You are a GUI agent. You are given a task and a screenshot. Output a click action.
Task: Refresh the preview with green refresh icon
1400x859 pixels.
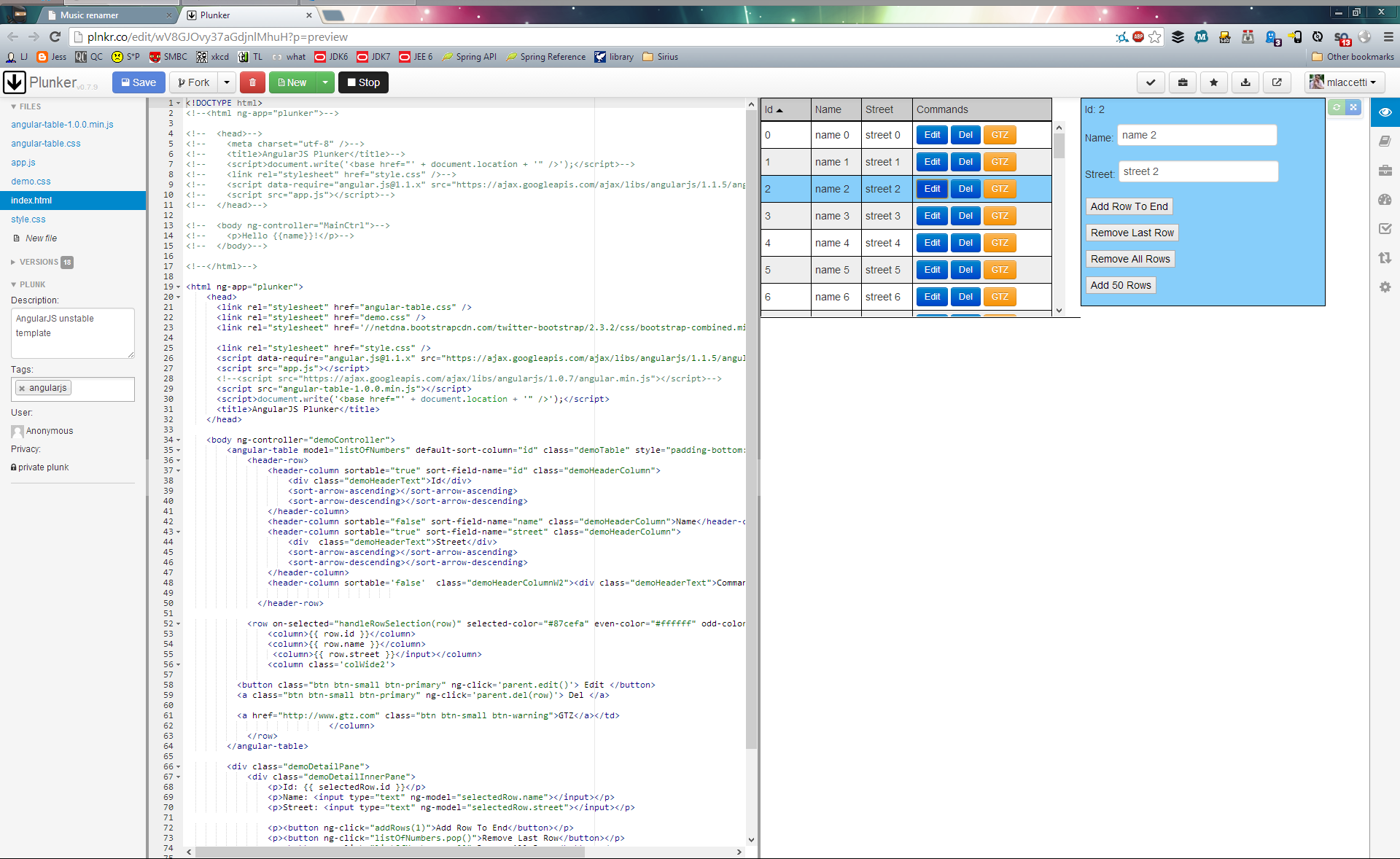pyautogui.click(x=1337, y=107)
